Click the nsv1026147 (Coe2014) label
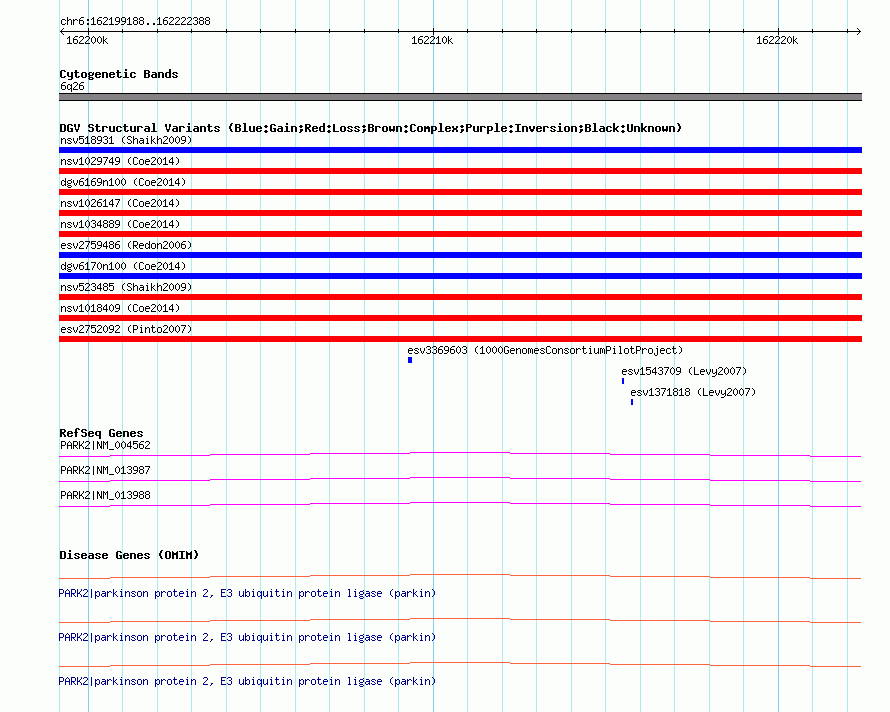Image resolution: width=890 pixels, height=712 pixels. 120,203
